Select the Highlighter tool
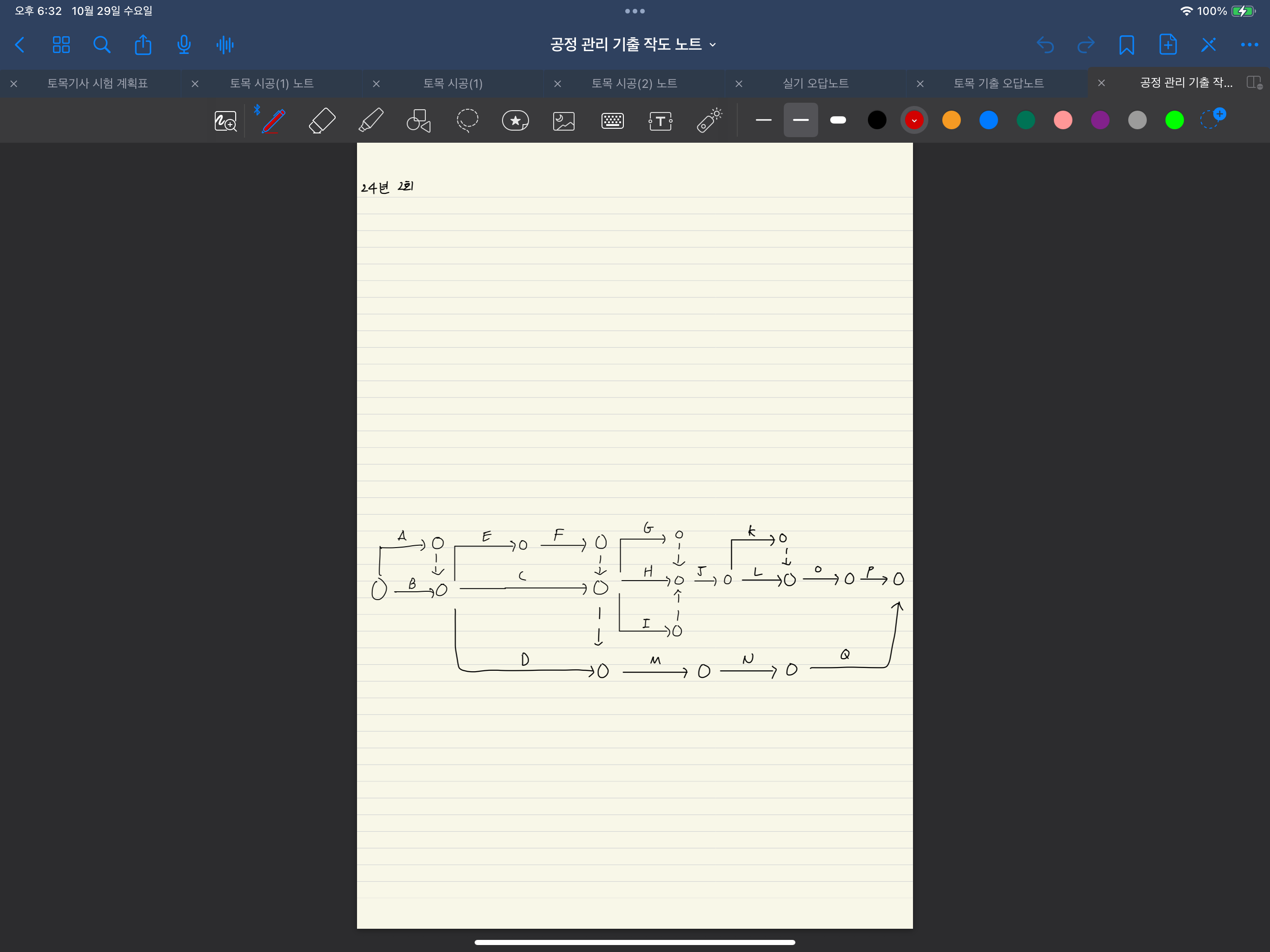Image resolution: width=1270 pixels, height=952 pixels. (x=371, y=120)
